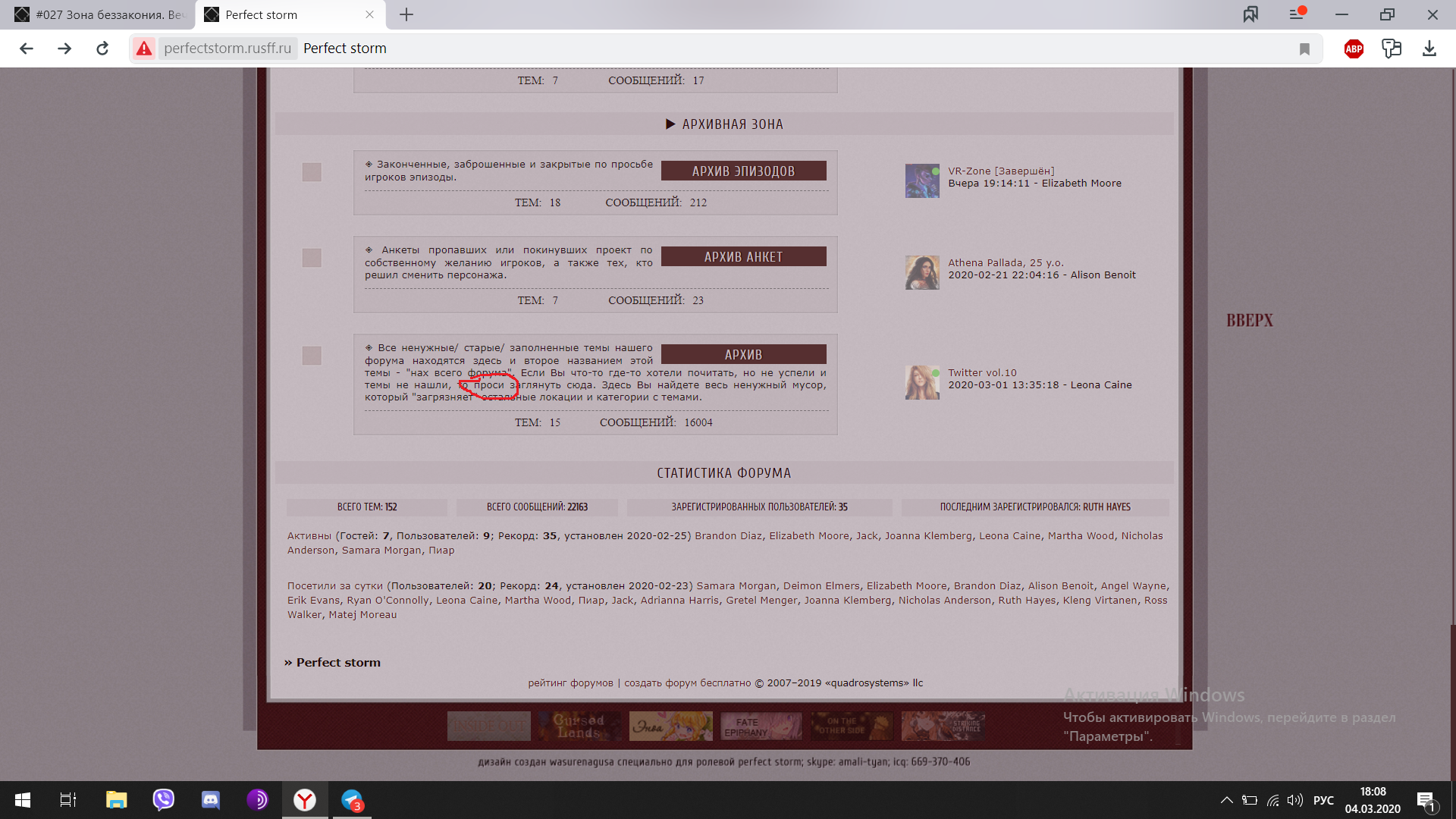The image size is (1456, 819).
Task: Open Leona Caine's profile from Twitter vol.10 post
Action: tap(1101, 384)
